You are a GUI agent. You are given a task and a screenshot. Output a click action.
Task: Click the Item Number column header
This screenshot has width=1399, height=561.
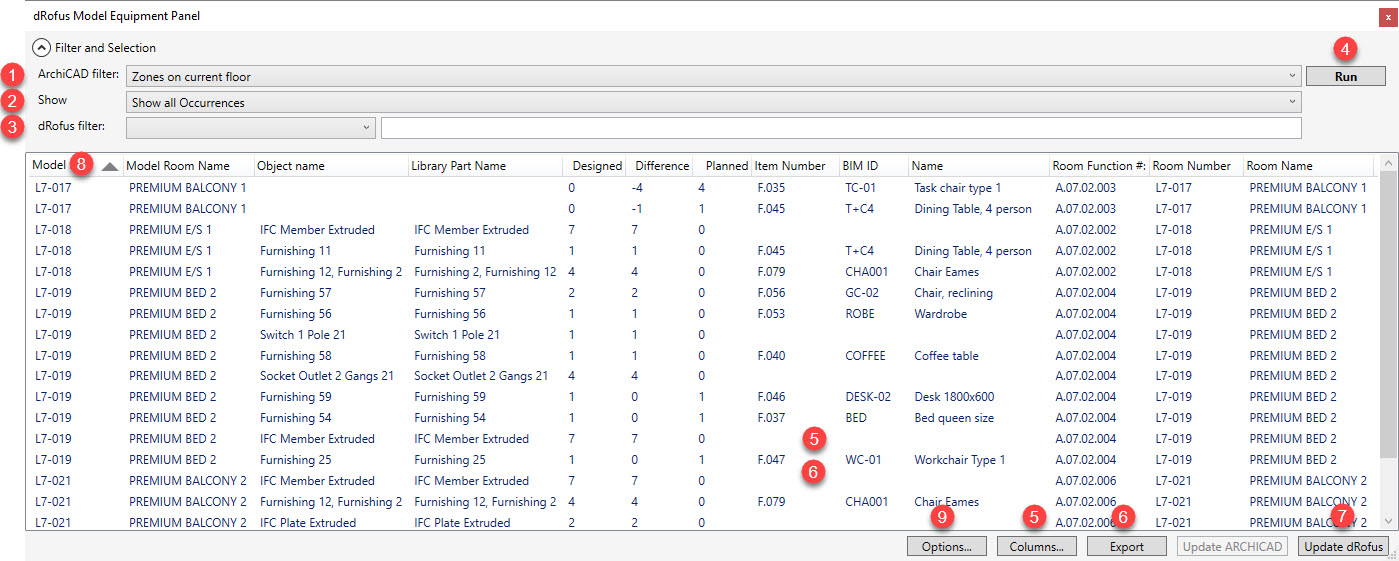pyautogui.click(x=794, y=166)
